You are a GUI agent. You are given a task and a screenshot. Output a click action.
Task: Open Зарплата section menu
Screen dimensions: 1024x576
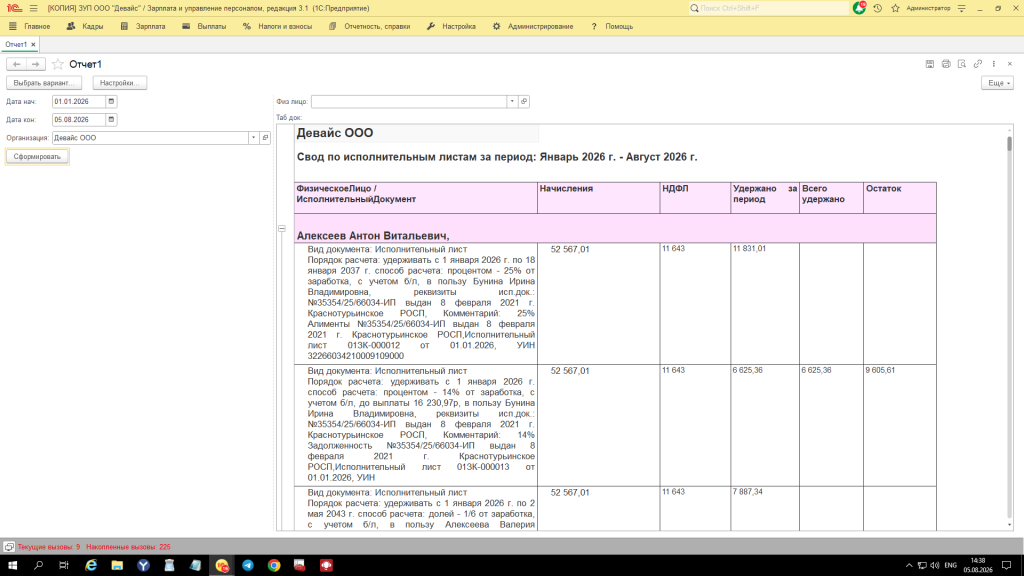click(x=143, y=27)
